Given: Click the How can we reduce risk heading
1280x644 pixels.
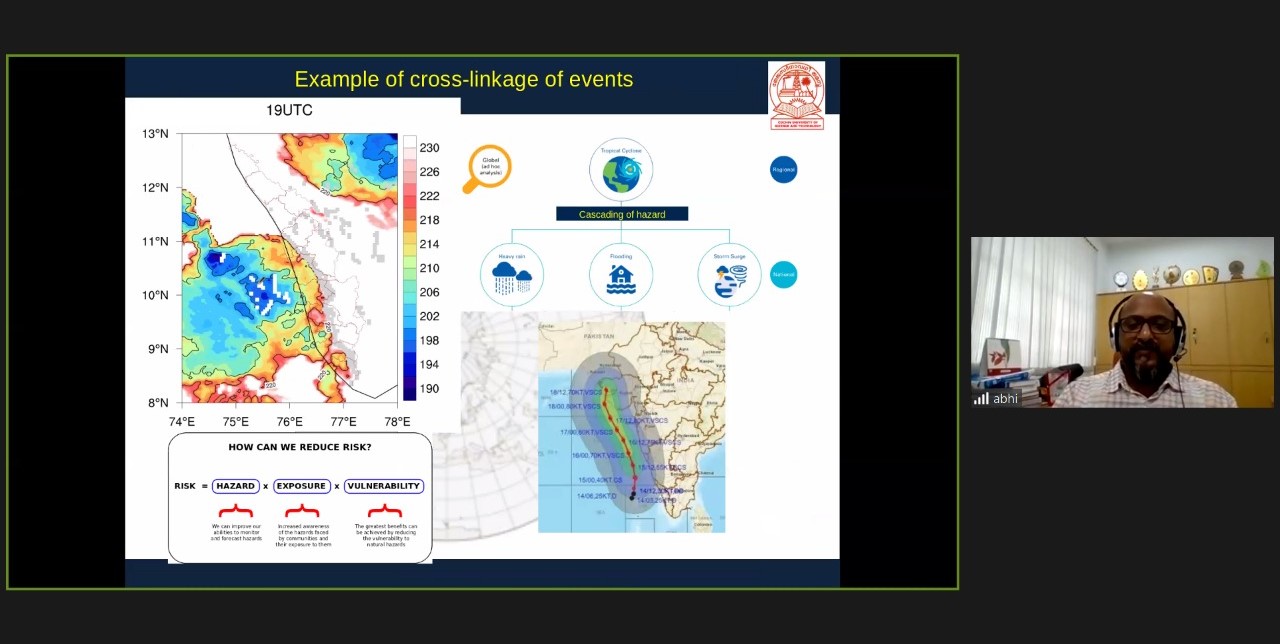Looking at the screenshot, I should [x=299, y=447].
